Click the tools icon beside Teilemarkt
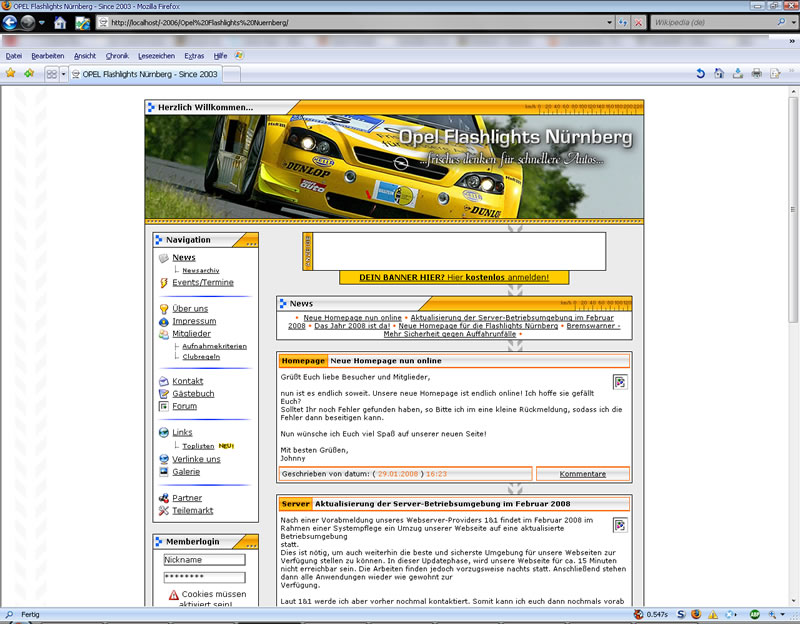The height and width of the screenshot is (624, 800). coord(164,510)
